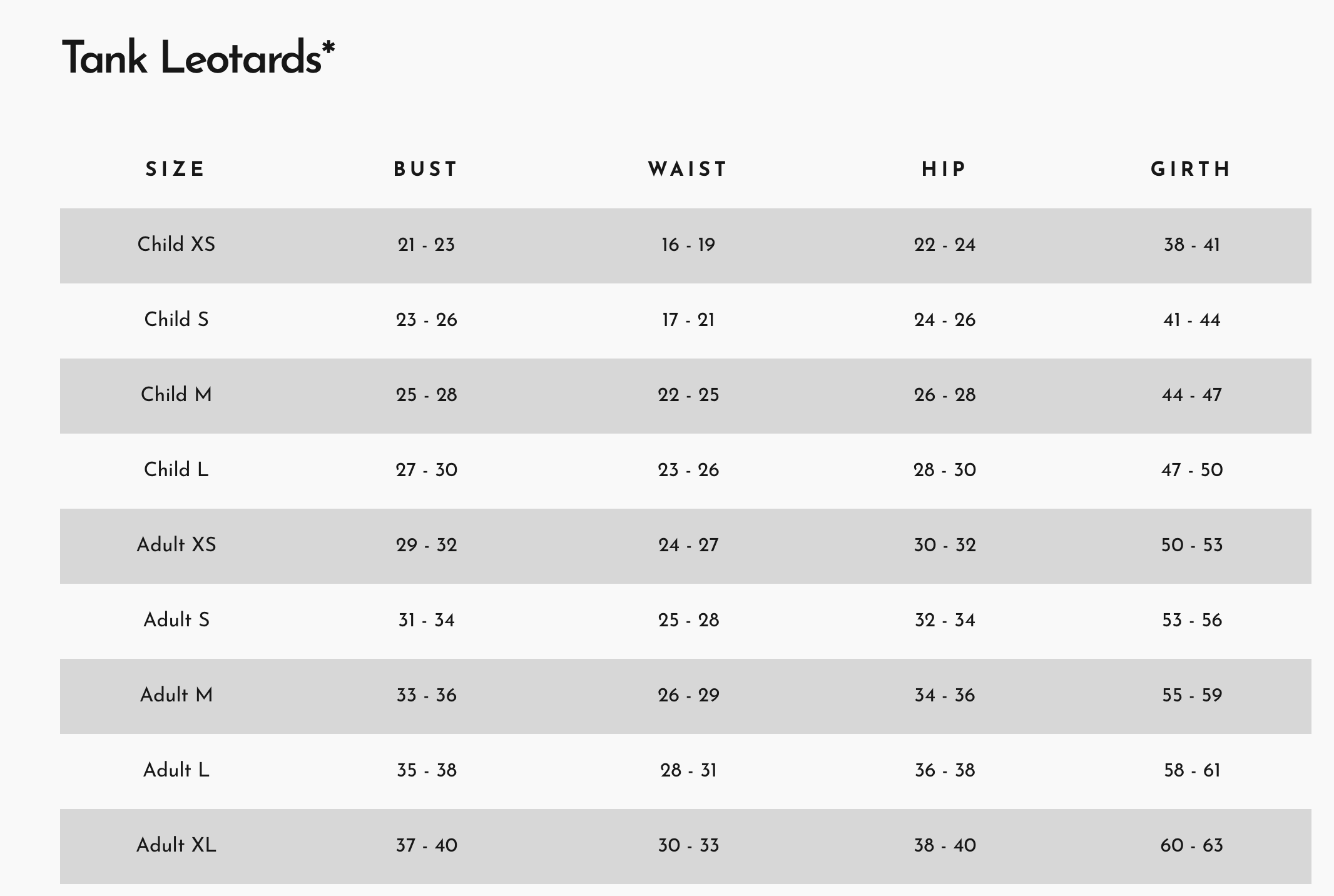Select the Adult S row label
The width and height of the screenshot is (1334, 896).
pyautogui.click(x=176, y=619)
